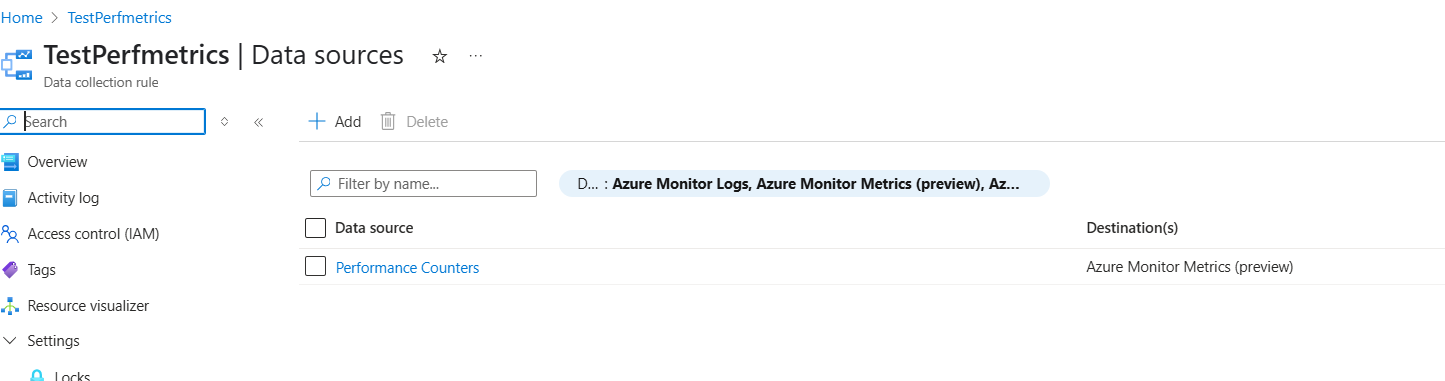The width and height of the screenshot is (1445, 381).
Task: Click the Overview sidebar icon
Action: pyautogui.click(x=10, y=162)
